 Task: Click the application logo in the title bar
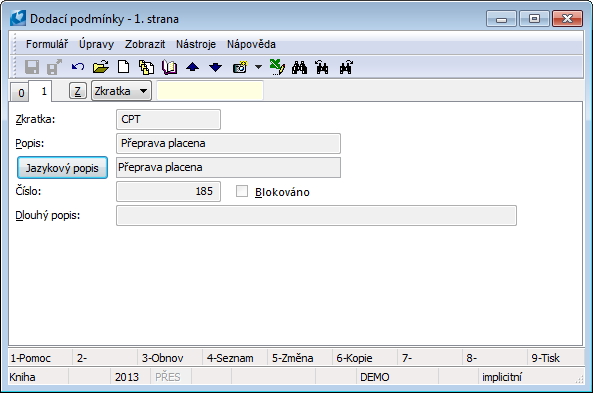click(18, 18)
